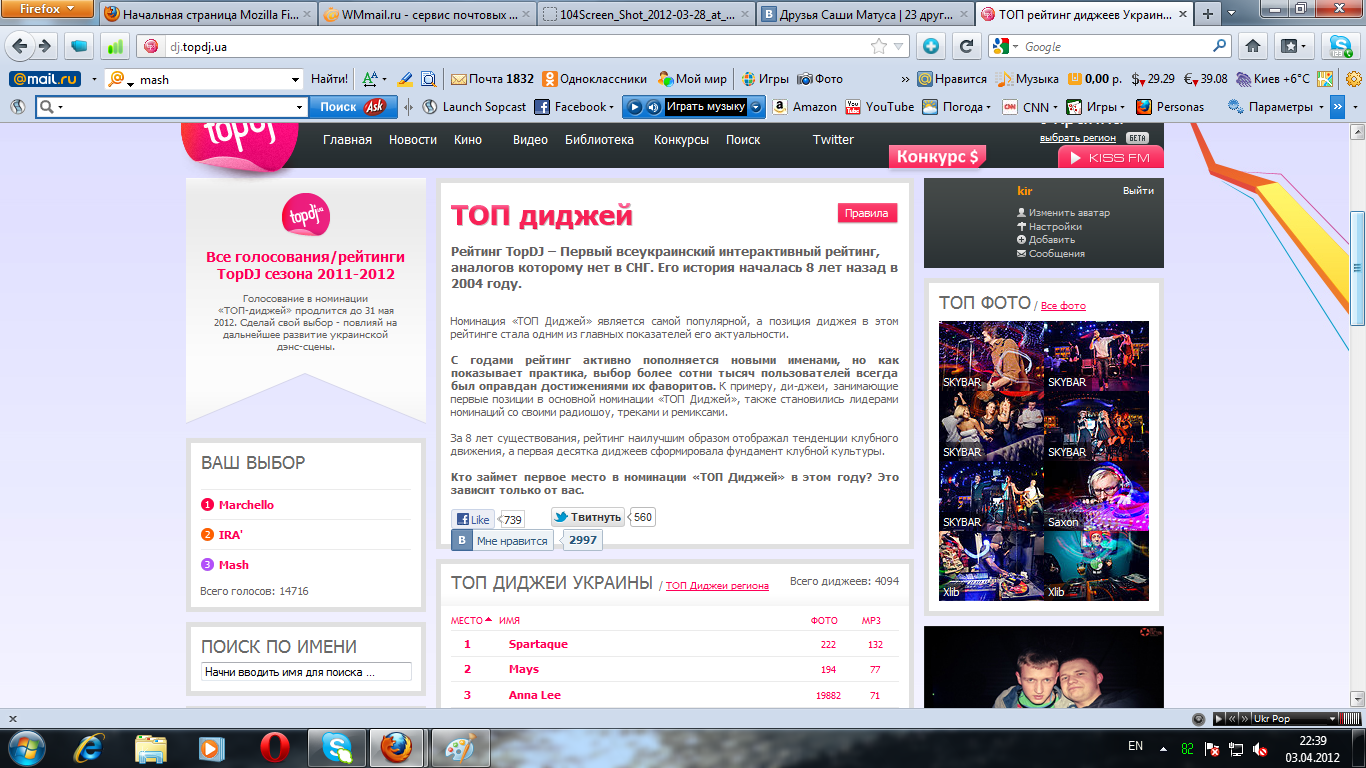Viewport: 1366px width, 768px height.
Task: Open Почта 1832 mail shortcut
Action: click(492, 79)
